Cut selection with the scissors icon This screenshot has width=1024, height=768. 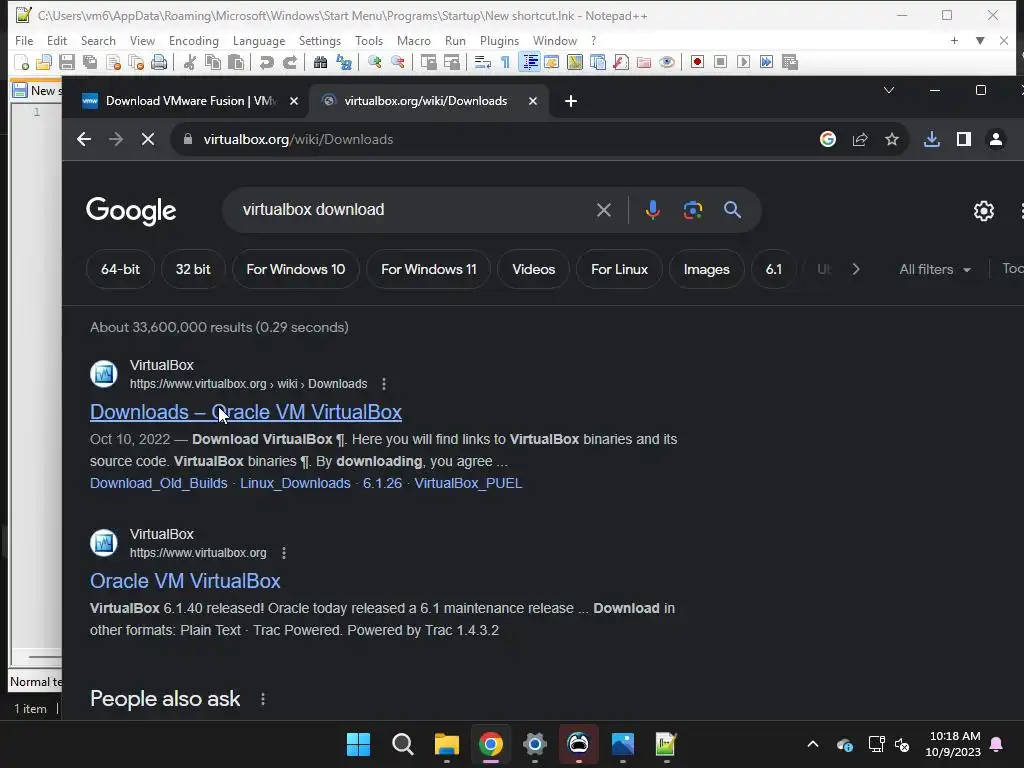click(189, 62)
